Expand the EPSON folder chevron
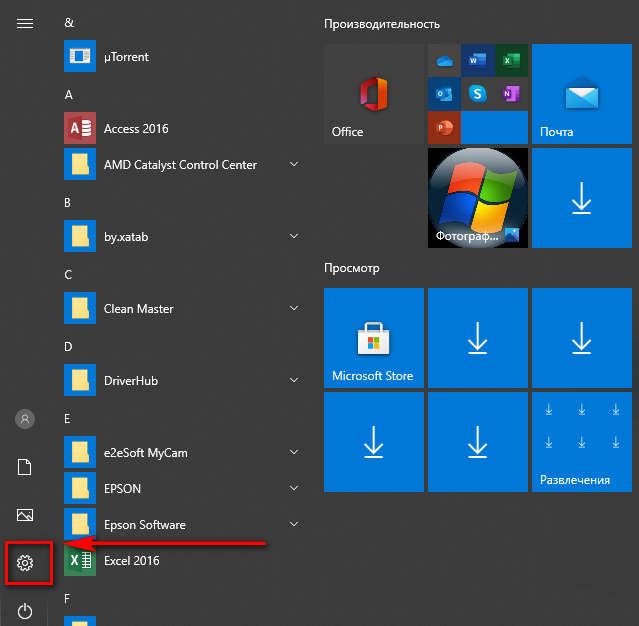Viewport: 639px width, 626px height. pyautogui.click(x=294, y=488)
